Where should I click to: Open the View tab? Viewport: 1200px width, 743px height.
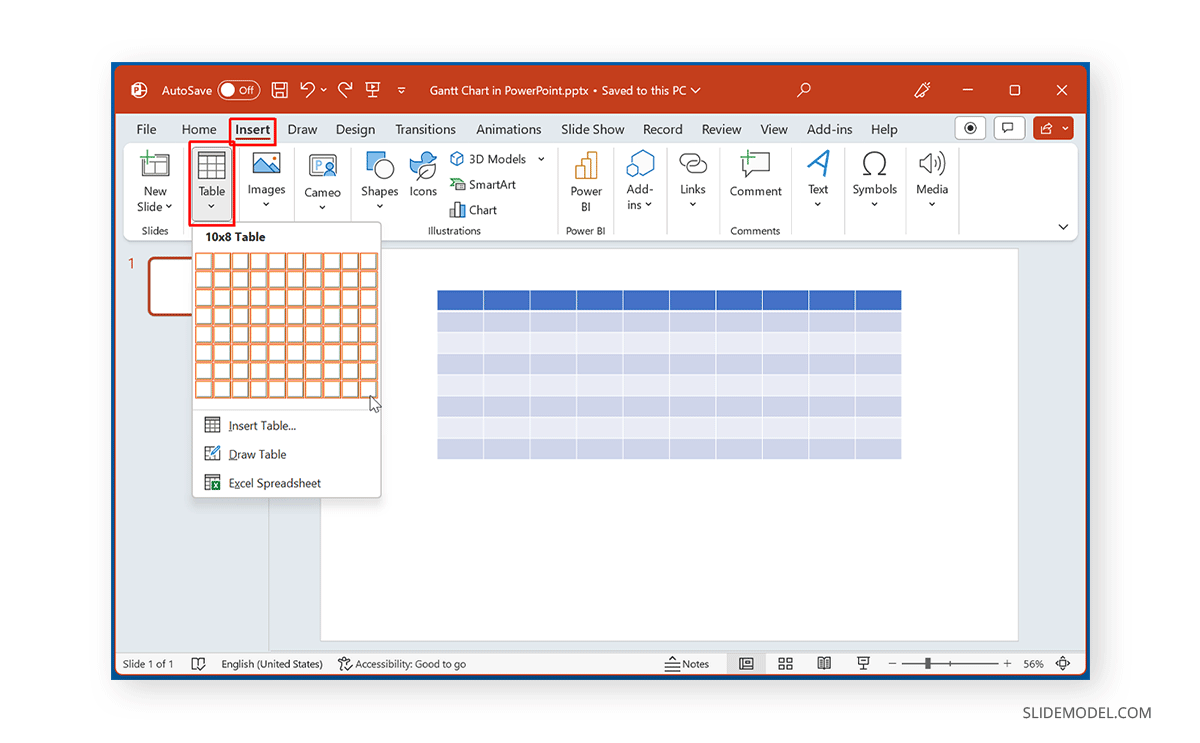pyautogui.click(x=774, y=129)
